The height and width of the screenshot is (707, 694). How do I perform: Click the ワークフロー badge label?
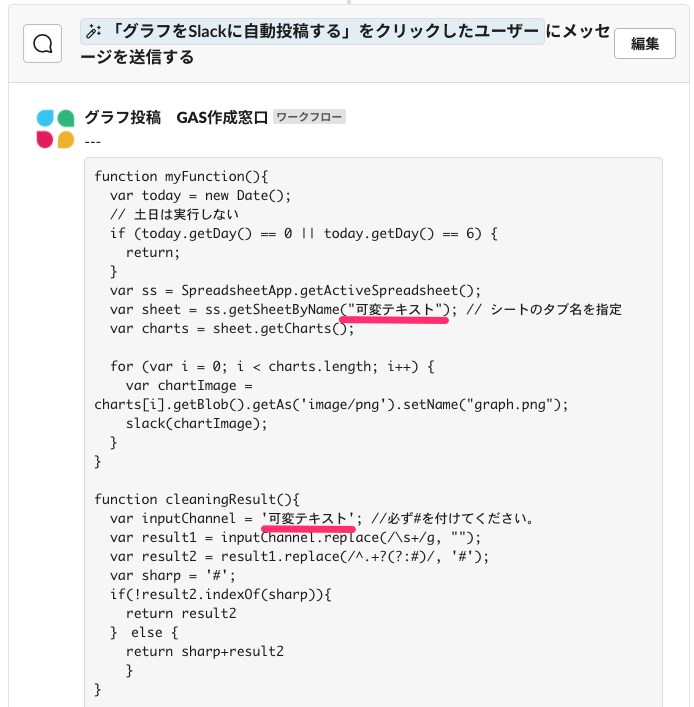click(309, 117)
